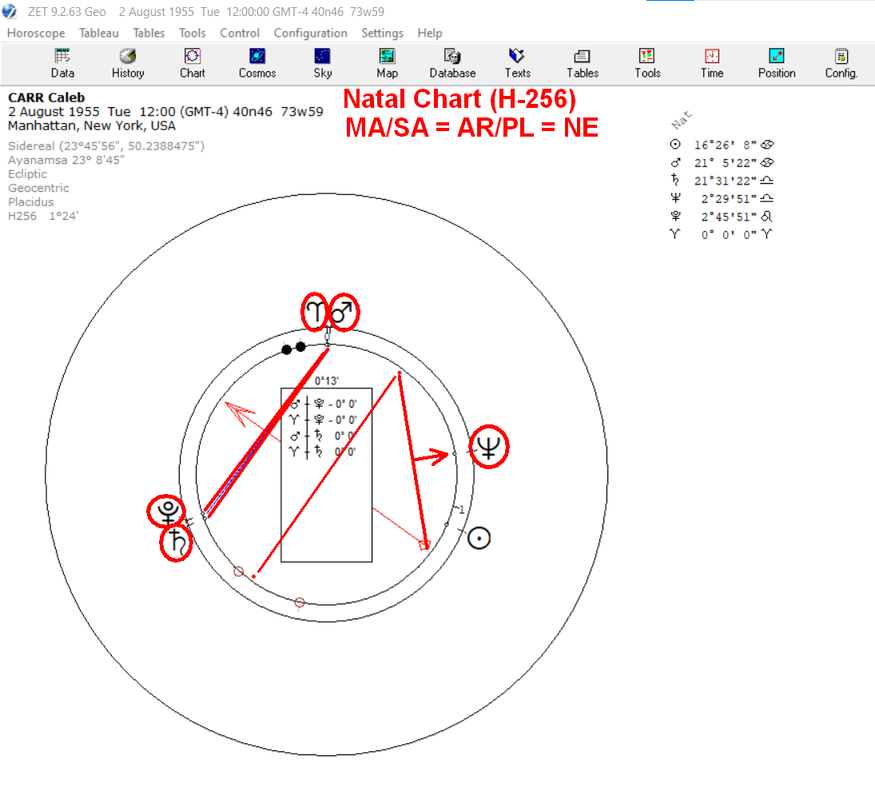Image resolution: width=875 pixels, height=800 pixels.
Task: Select the Pluto row 2°45'51" in list
Action: point(722,216)
